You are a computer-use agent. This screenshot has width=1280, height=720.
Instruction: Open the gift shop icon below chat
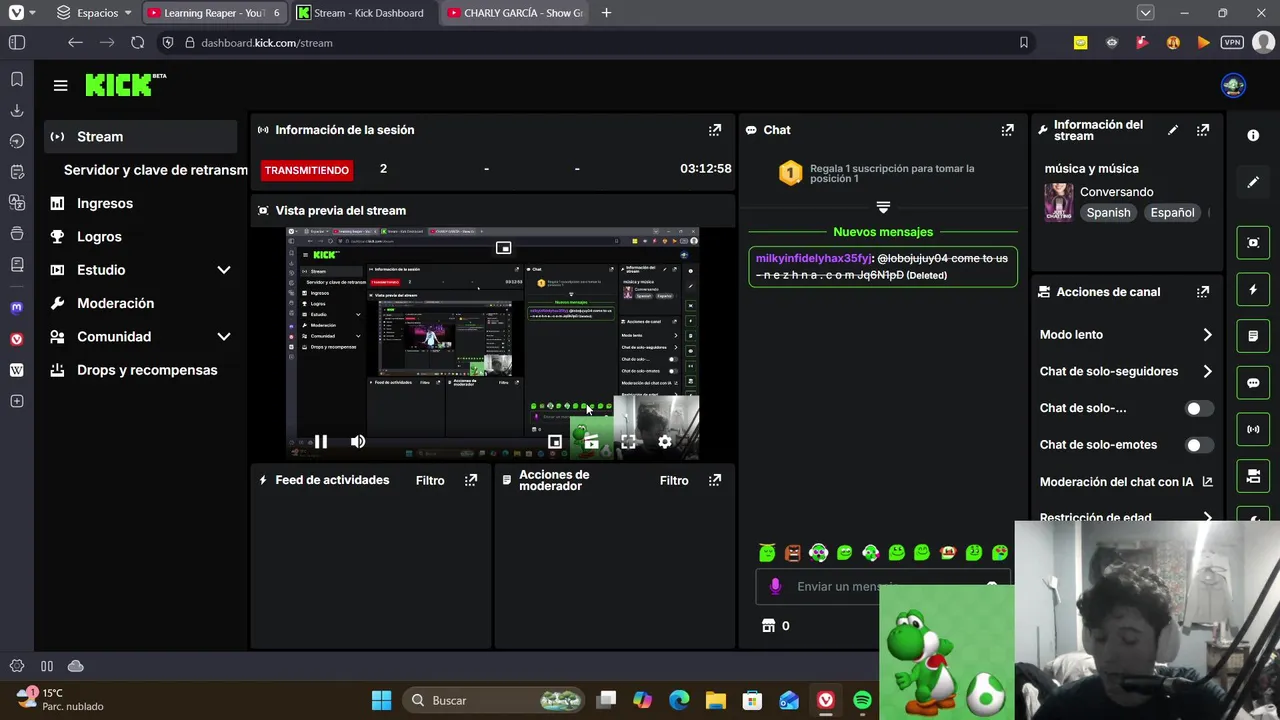(x=768, y=625)
